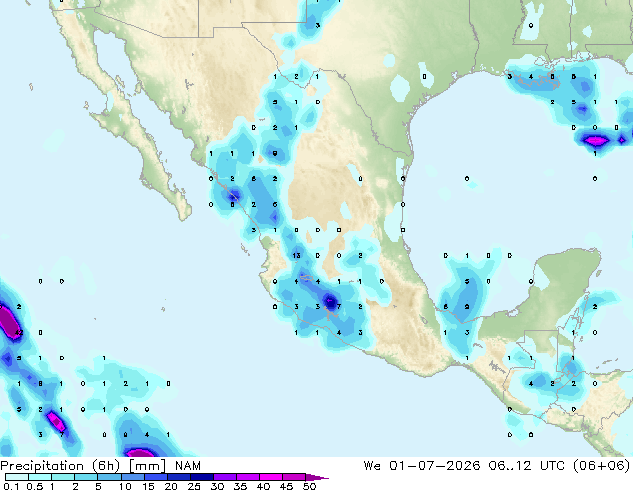Click the legend label '50'
Viewport: 634px width, 490px height.
click(x=309, y=486)
